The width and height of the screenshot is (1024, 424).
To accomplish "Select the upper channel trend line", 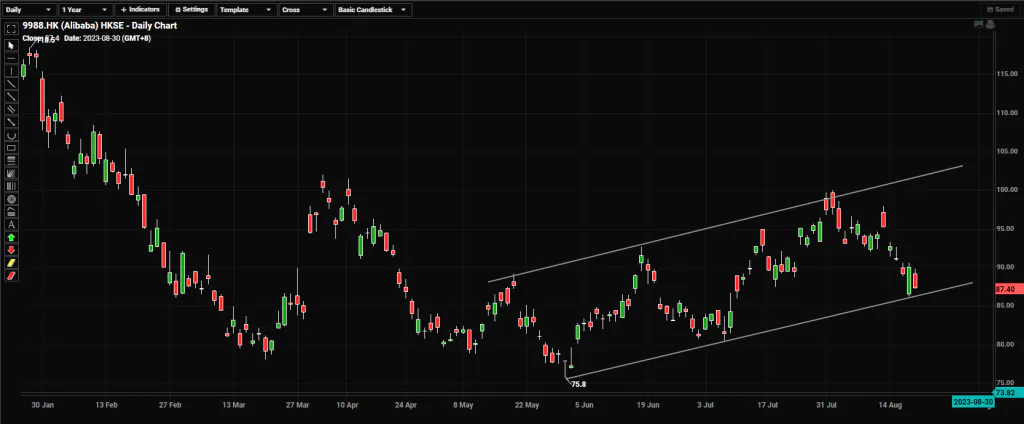I will click(725, 224).
